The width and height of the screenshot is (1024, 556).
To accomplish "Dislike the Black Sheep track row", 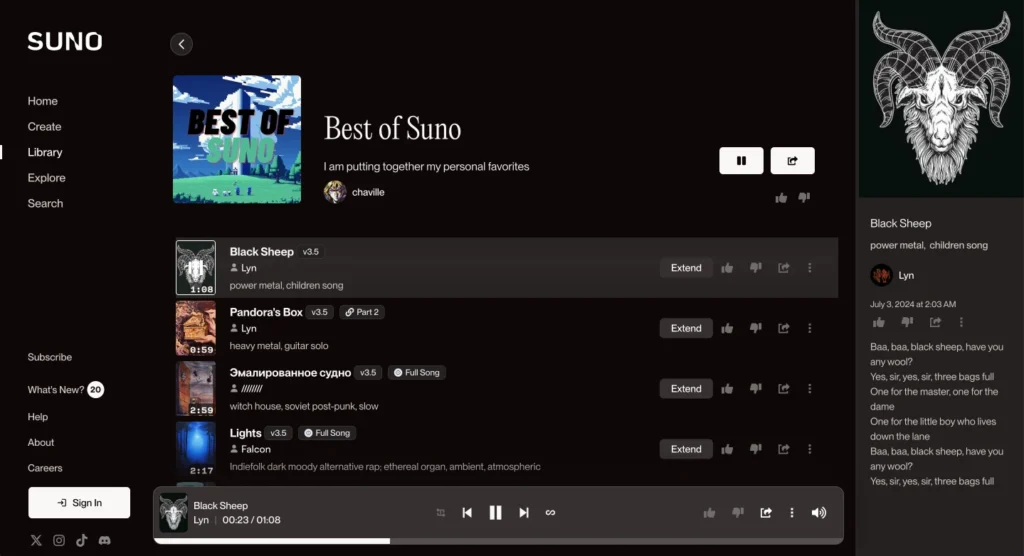I will pos(756,268).
